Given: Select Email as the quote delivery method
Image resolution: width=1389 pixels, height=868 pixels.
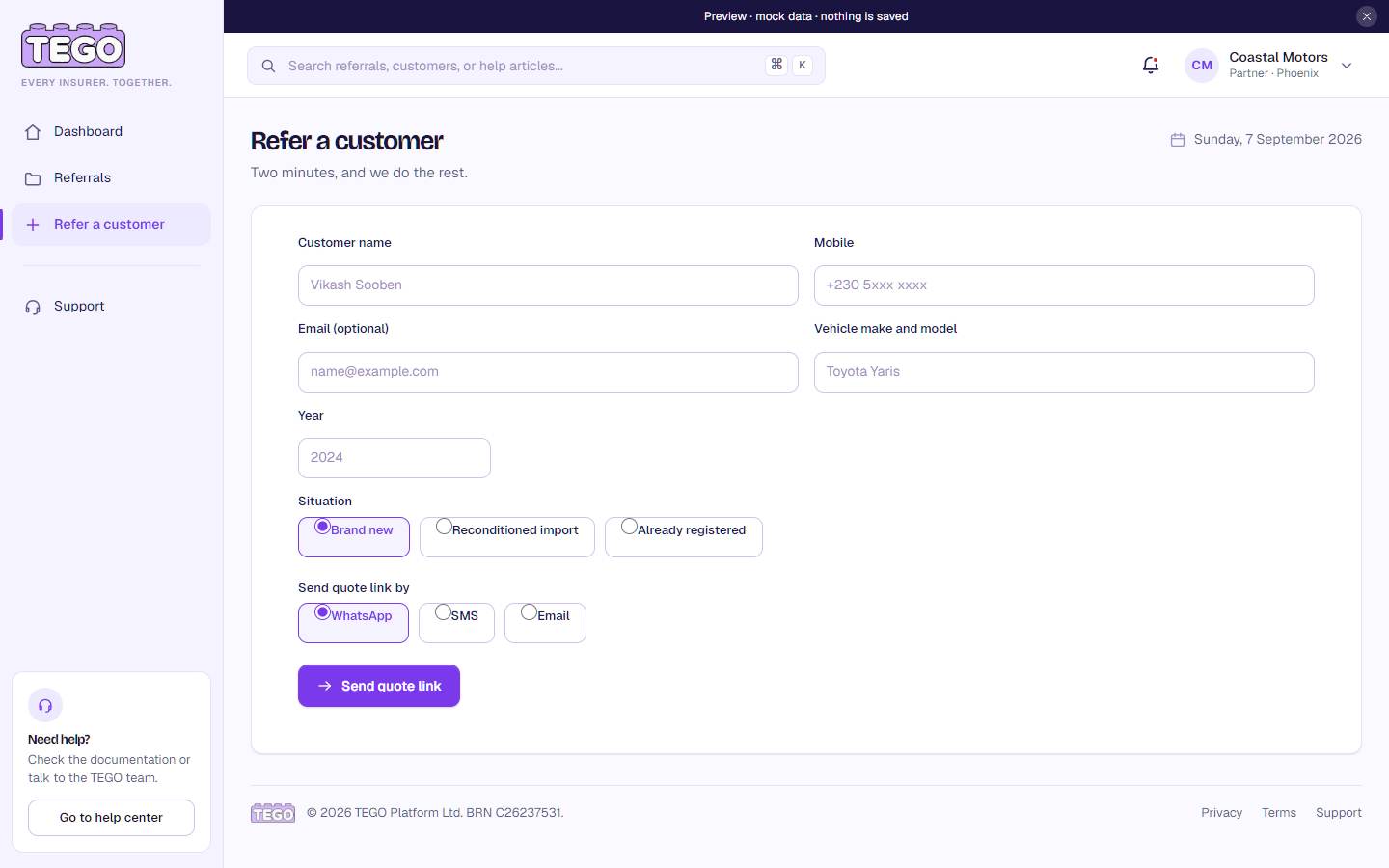Looking at the screenshot, I should (545, 623).
